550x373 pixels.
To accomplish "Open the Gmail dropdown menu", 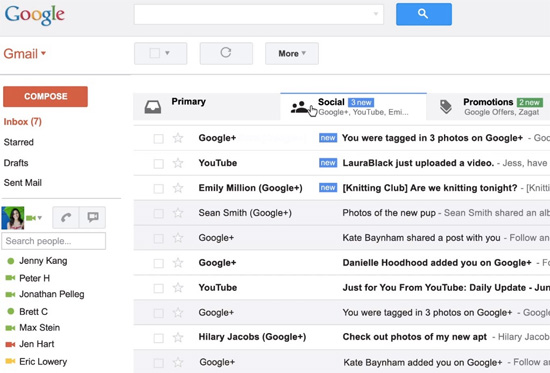I will pyautogui.click(x=25, y=54).
